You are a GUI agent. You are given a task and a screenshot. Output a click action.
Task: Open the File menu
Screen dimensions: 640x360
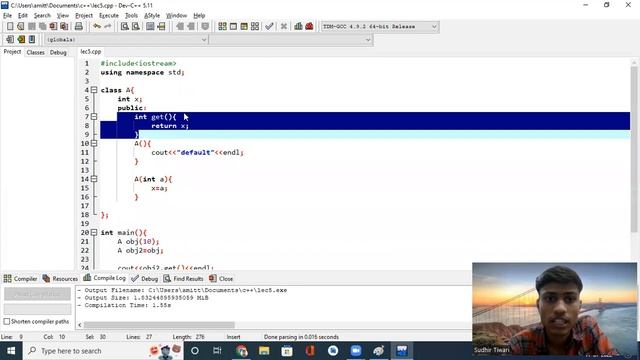(7, 16)
